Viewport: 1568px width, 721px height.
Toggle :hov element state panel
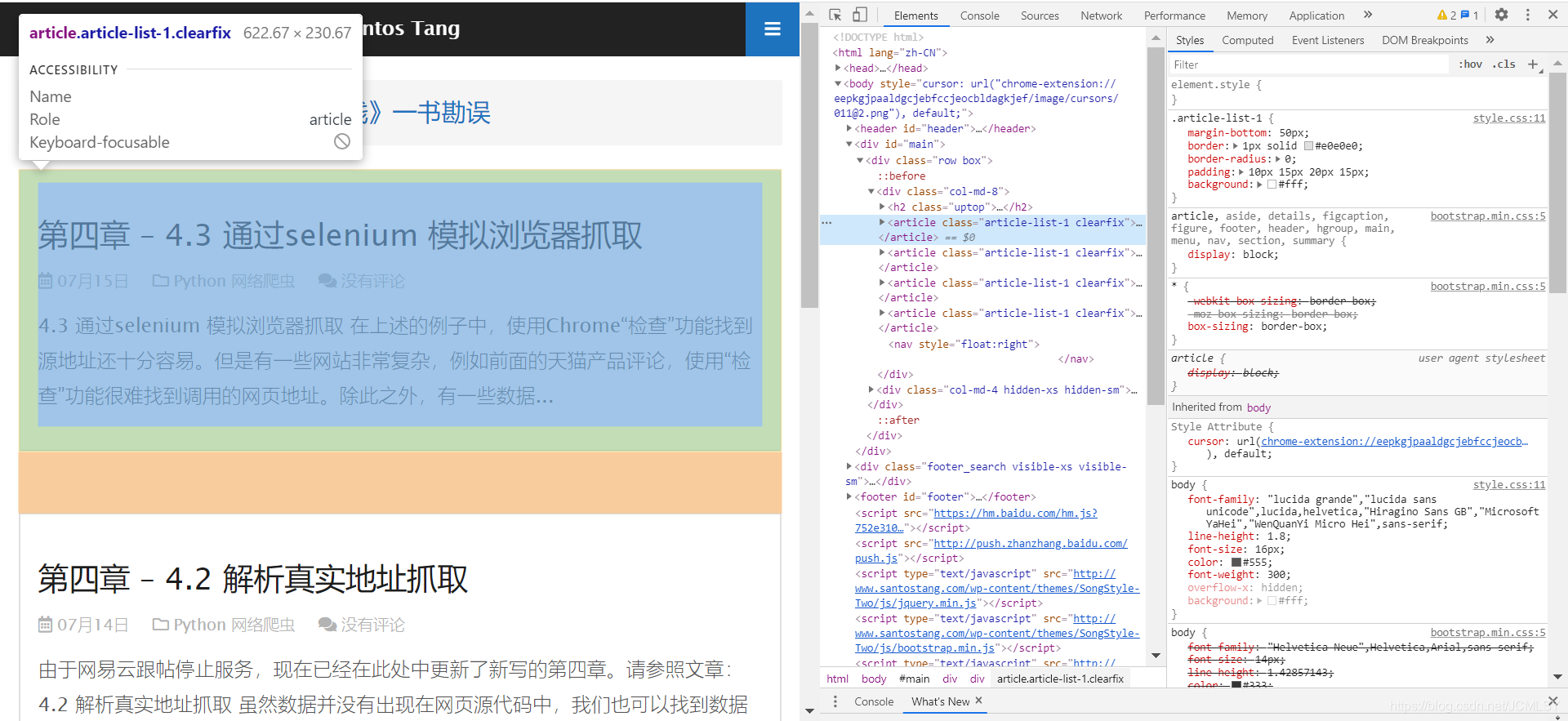click(1470, 65)
